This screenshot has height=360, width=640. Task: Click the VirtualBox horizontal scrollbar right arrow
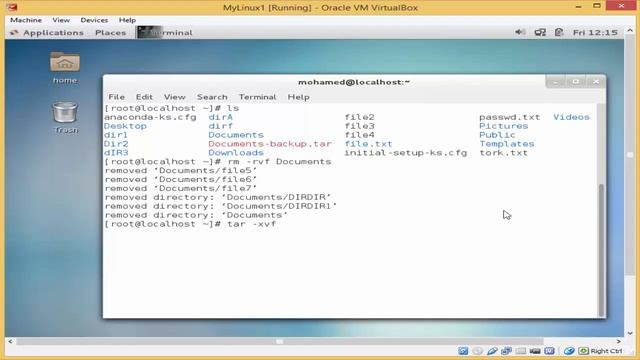click(x=619, y=341)
